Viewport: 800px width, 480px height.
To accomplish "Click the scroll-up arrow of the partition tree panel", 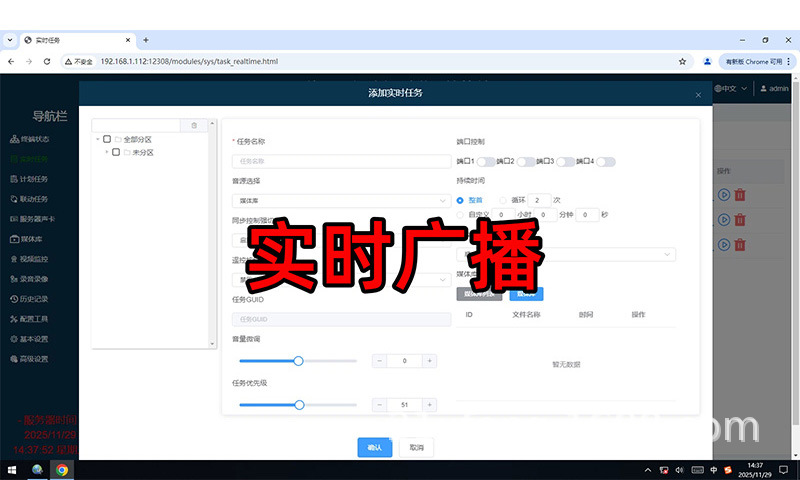I will (213, 123).
